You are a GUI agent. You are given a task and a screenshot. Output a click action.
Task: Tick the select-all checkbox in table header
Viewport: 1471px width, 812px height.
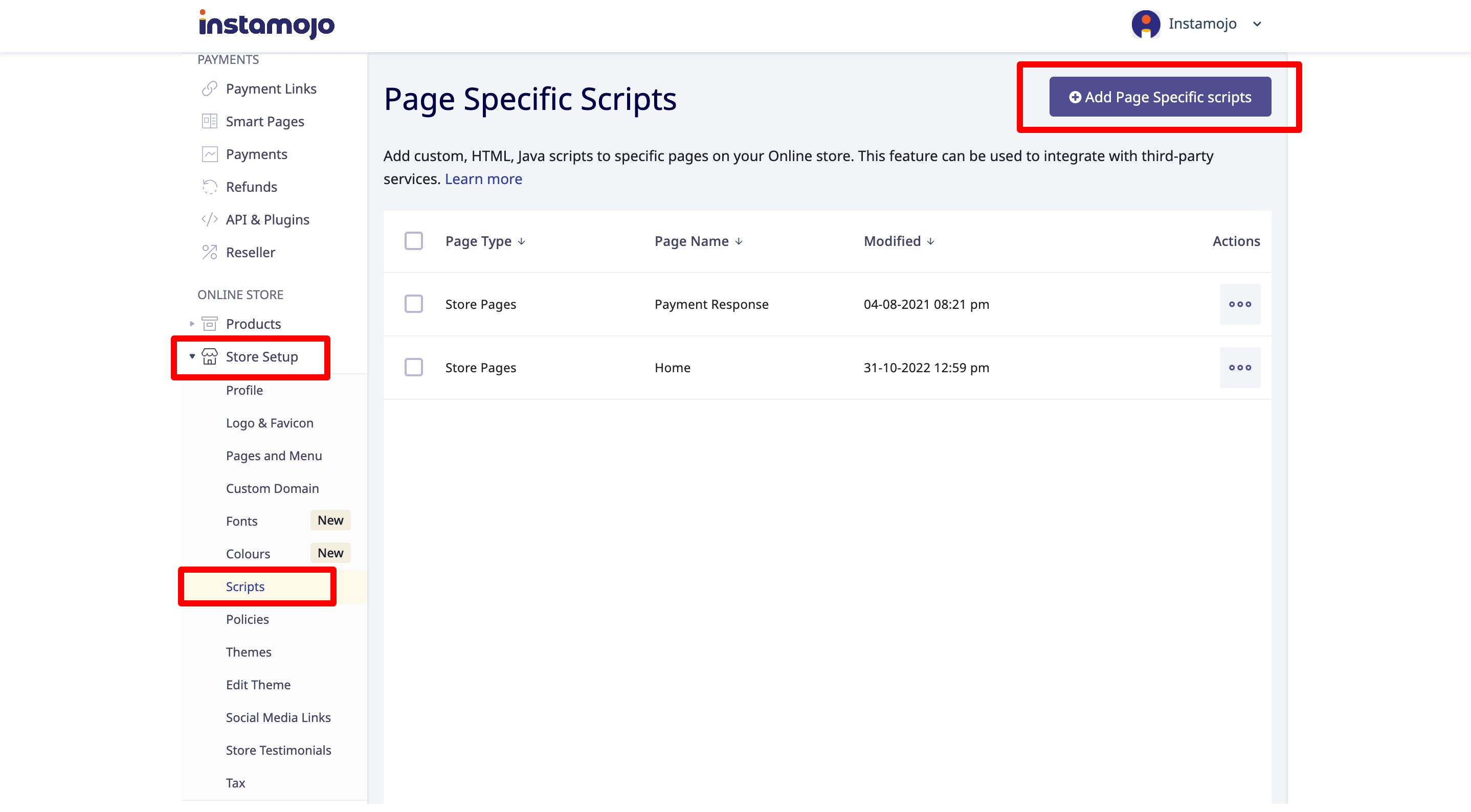[x=413, y=241]
